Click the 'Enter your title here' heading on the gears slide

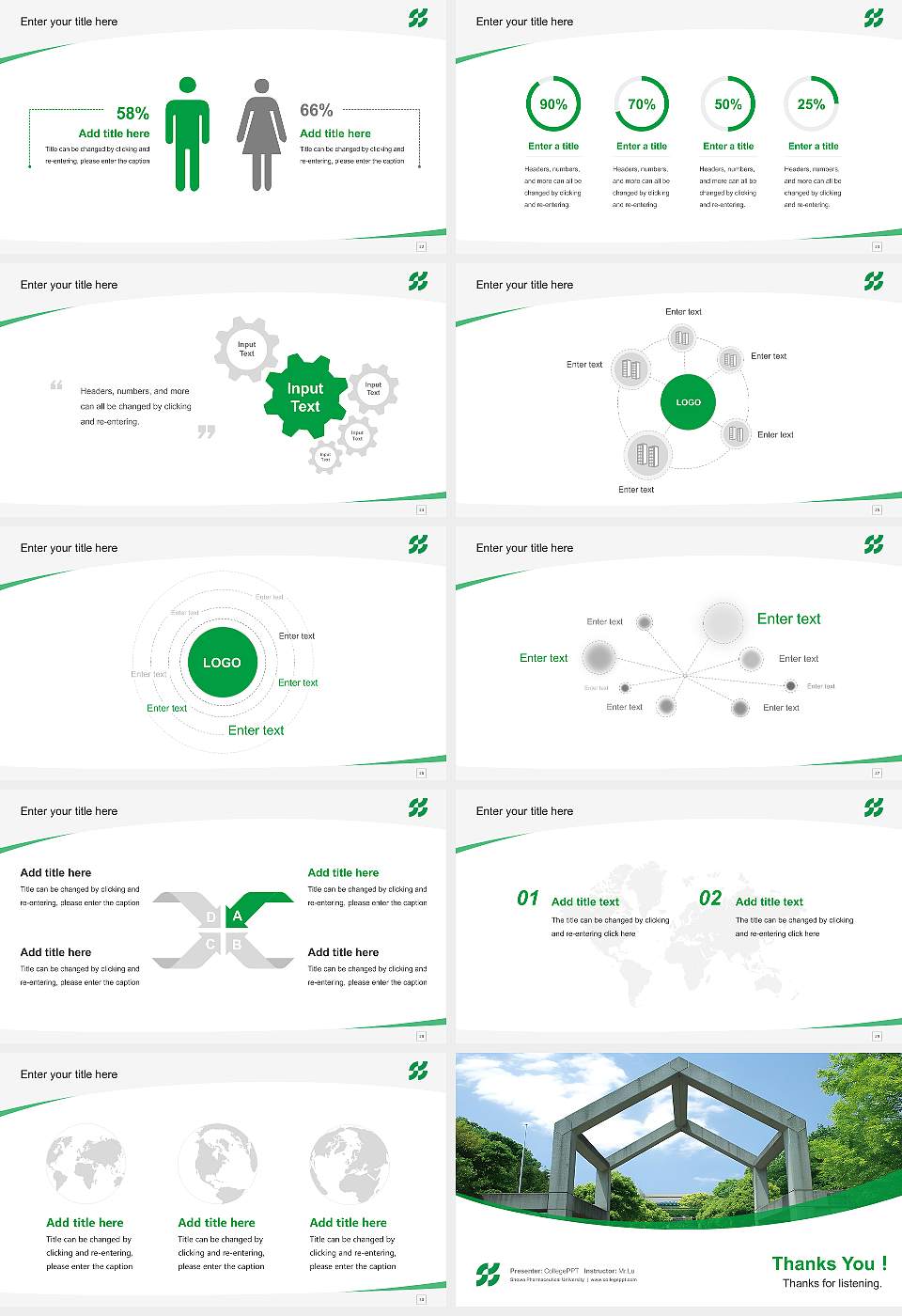pyautogui.click(x=70, y=285)
